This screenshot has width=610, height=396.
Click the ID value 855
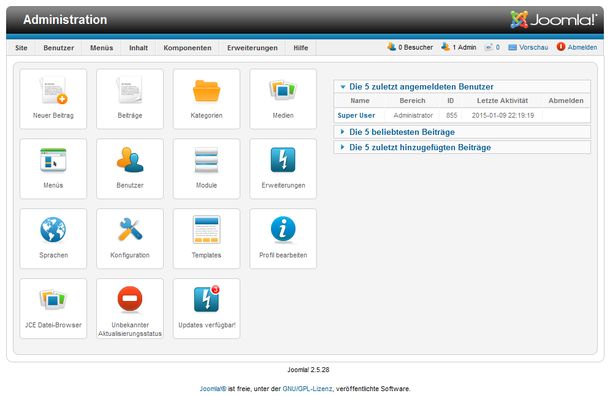451,116
